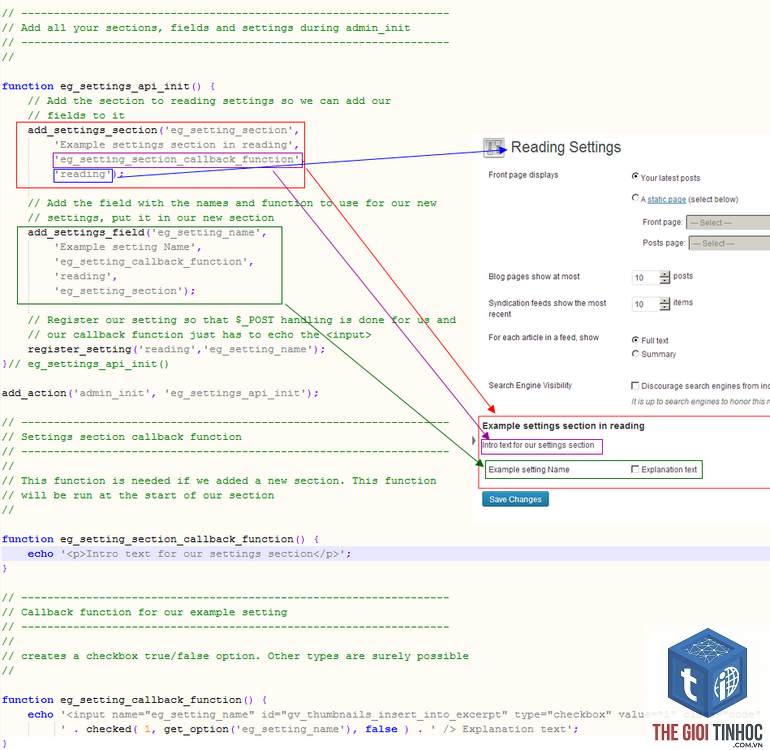Viewport: 770px width, 750px height.
Task: Click the 'Example setting Name' string in code
Action: 125,247
